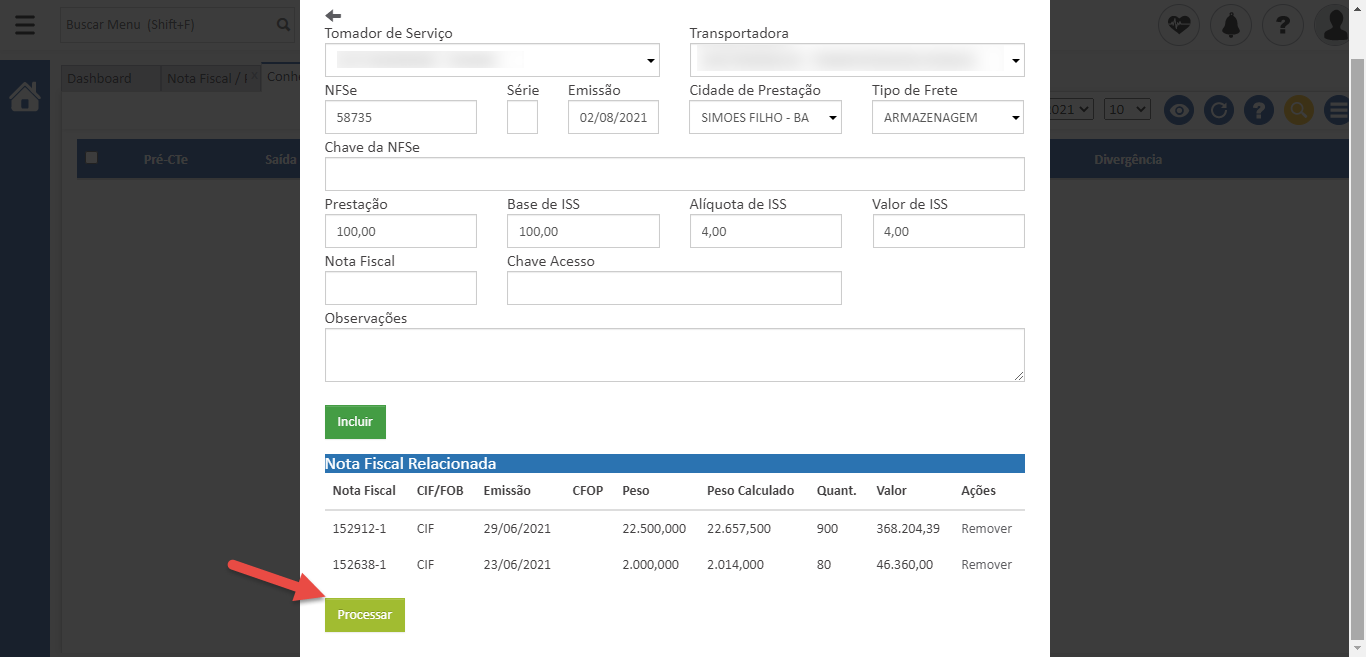Expand the Tomador de Serviço dropdown
The image size is (1366, 657).
(492, 61)
